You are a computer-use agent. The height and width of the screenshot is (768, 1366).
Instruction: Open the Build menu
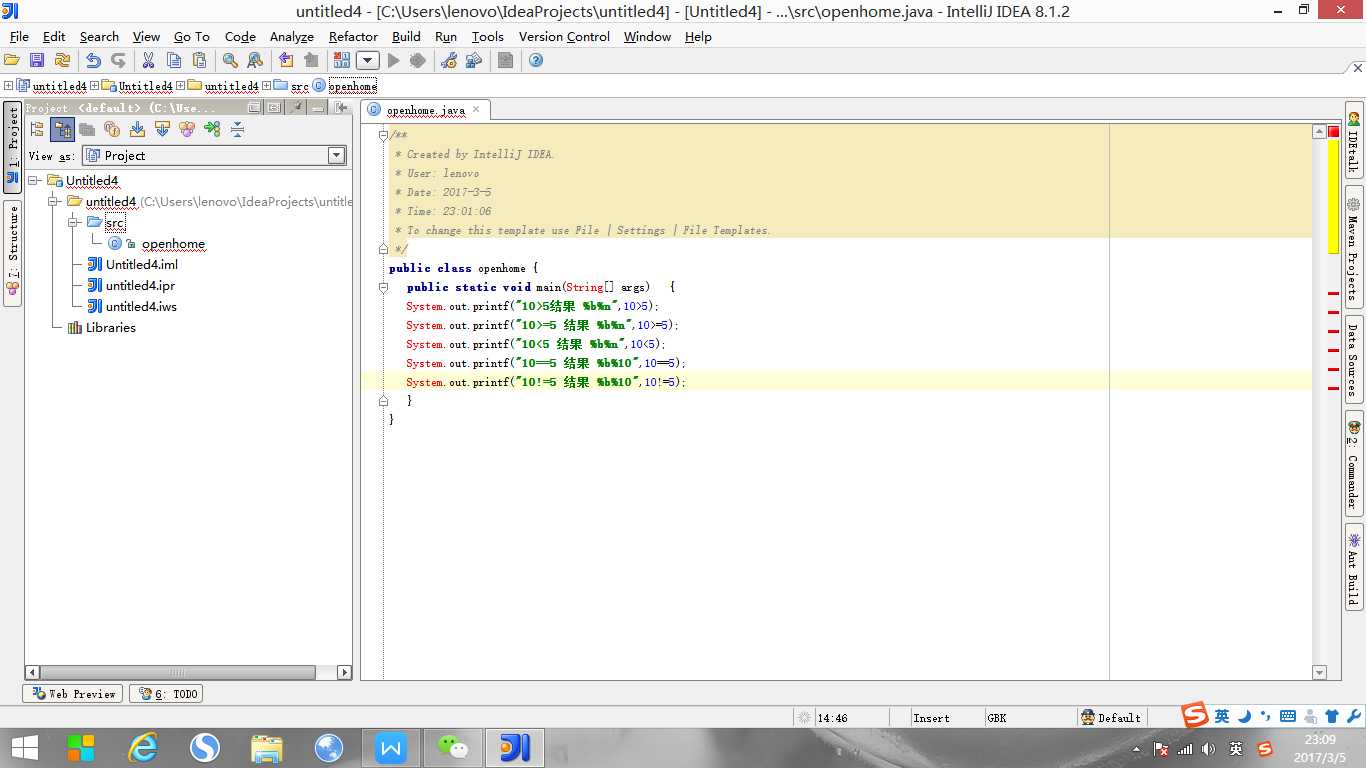coord(406,36)
